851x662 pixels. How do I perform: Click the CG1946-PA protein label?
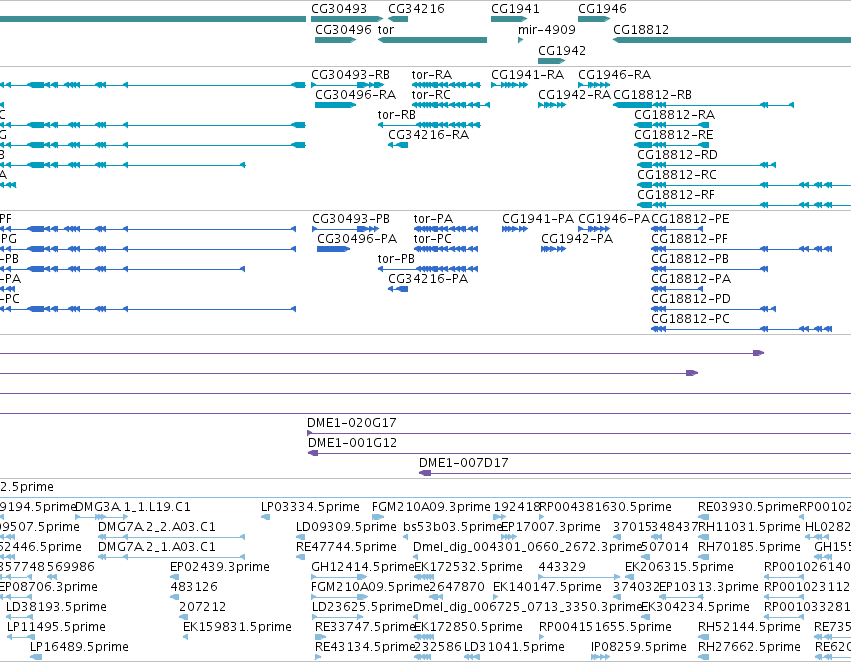pyautogui.click(x=614, y=219)
